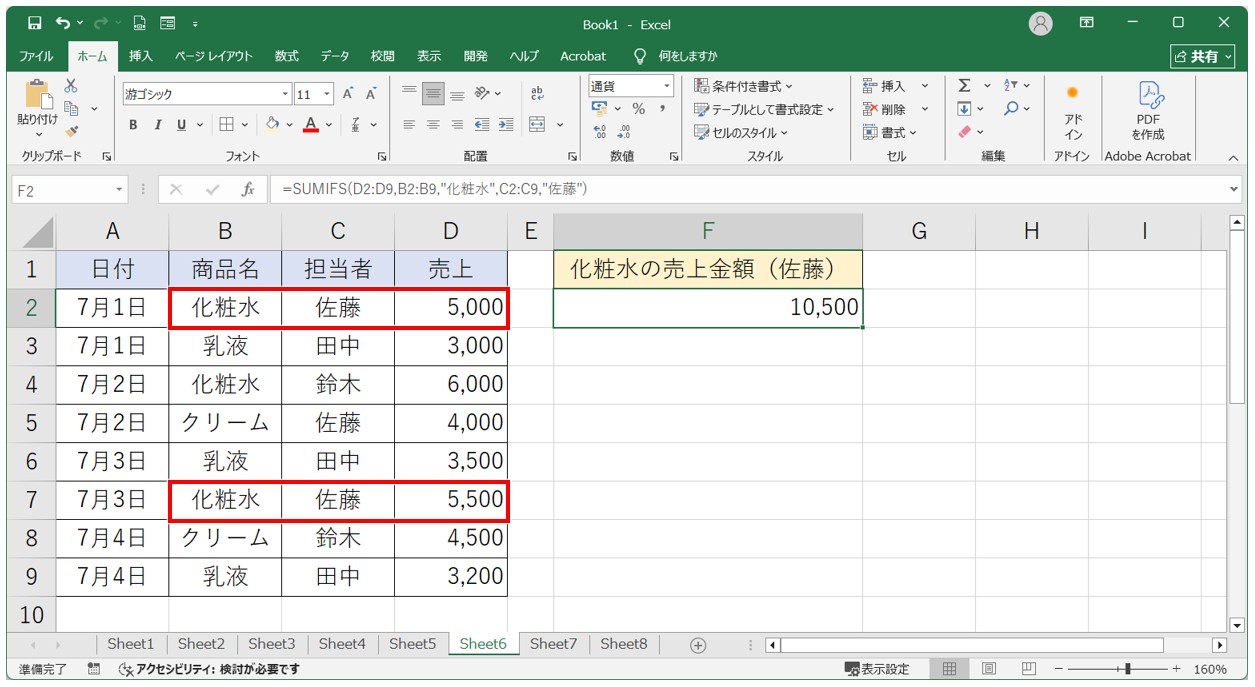This screenshot has height=687, width=1255.
Task: Toggle Middle Align vertical alignment
Action: (433, 94)
